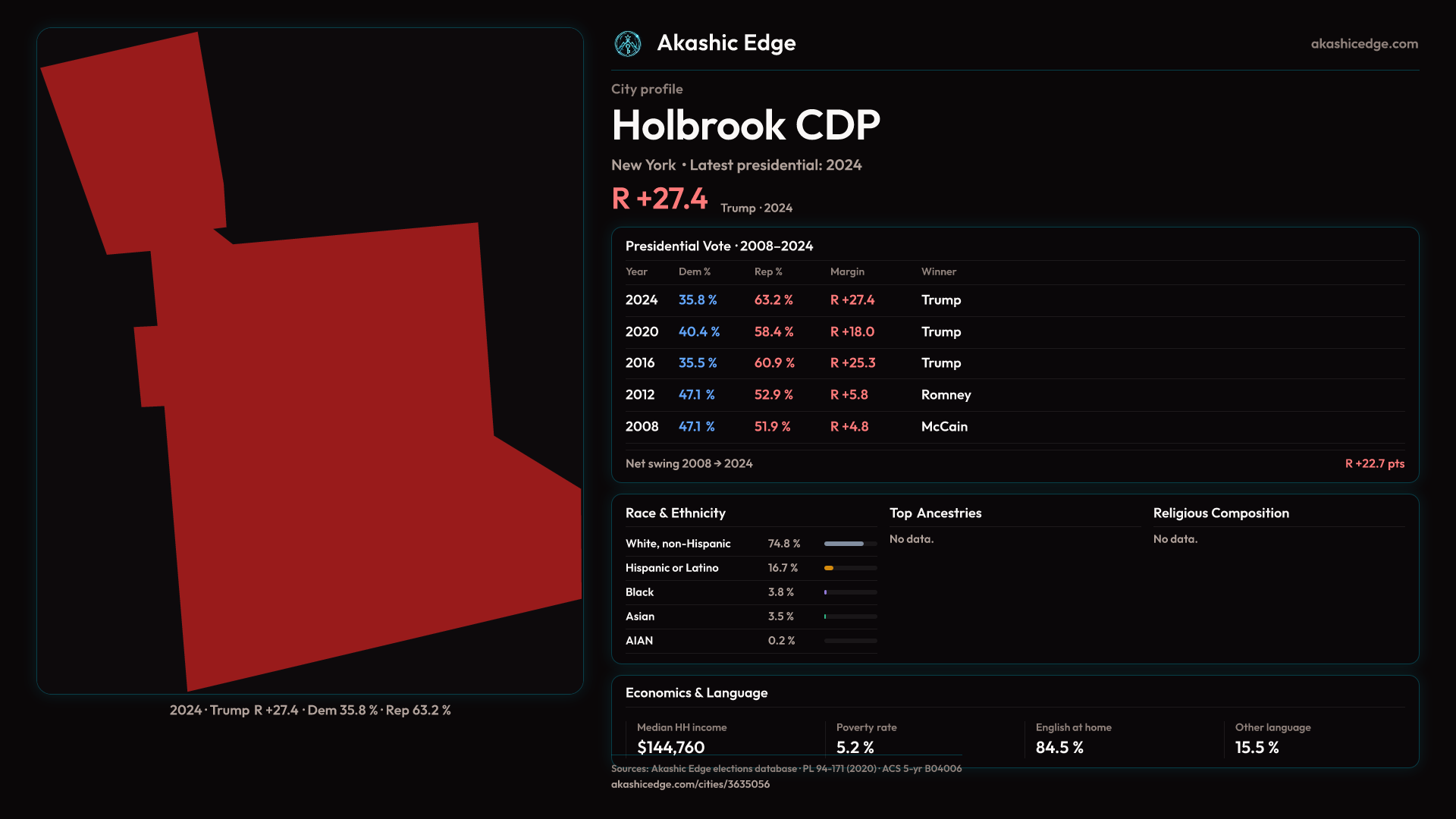Select the 2024 presidential vote row
1456x819 pixels.
click(x=642, y=300)
